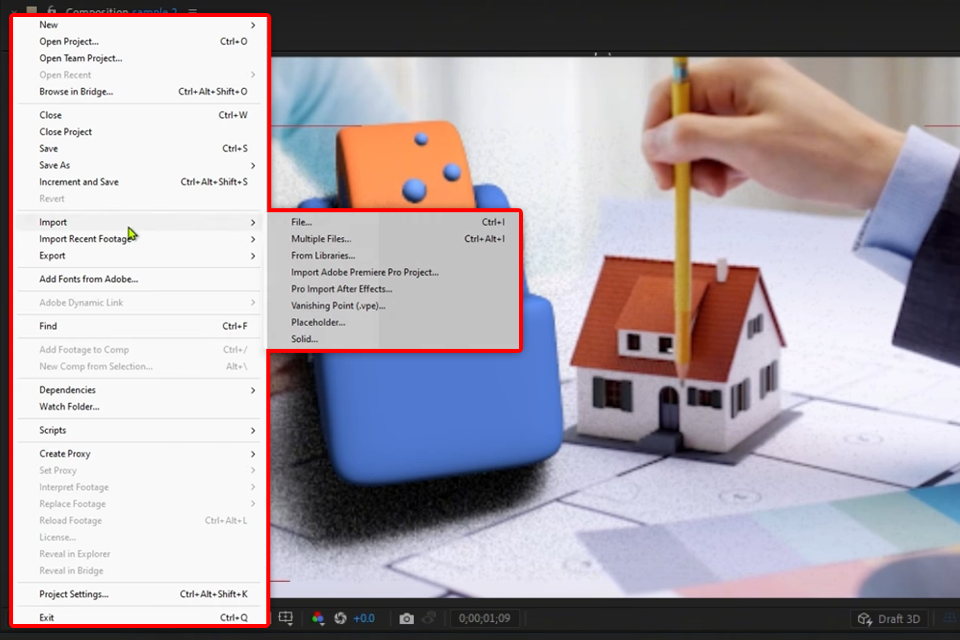Select File... in the Import submenu
The height and width of the screenshot is (640, 960).
coord(395,222)
